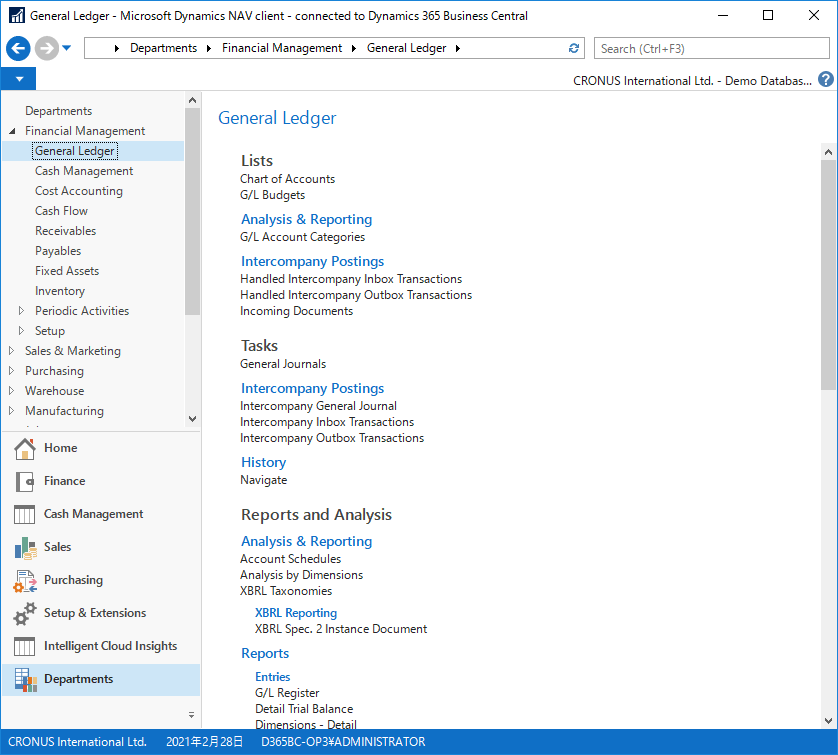
Task: Click the Search (Ctrl+F3) box
Action: [x=711, y=49]
